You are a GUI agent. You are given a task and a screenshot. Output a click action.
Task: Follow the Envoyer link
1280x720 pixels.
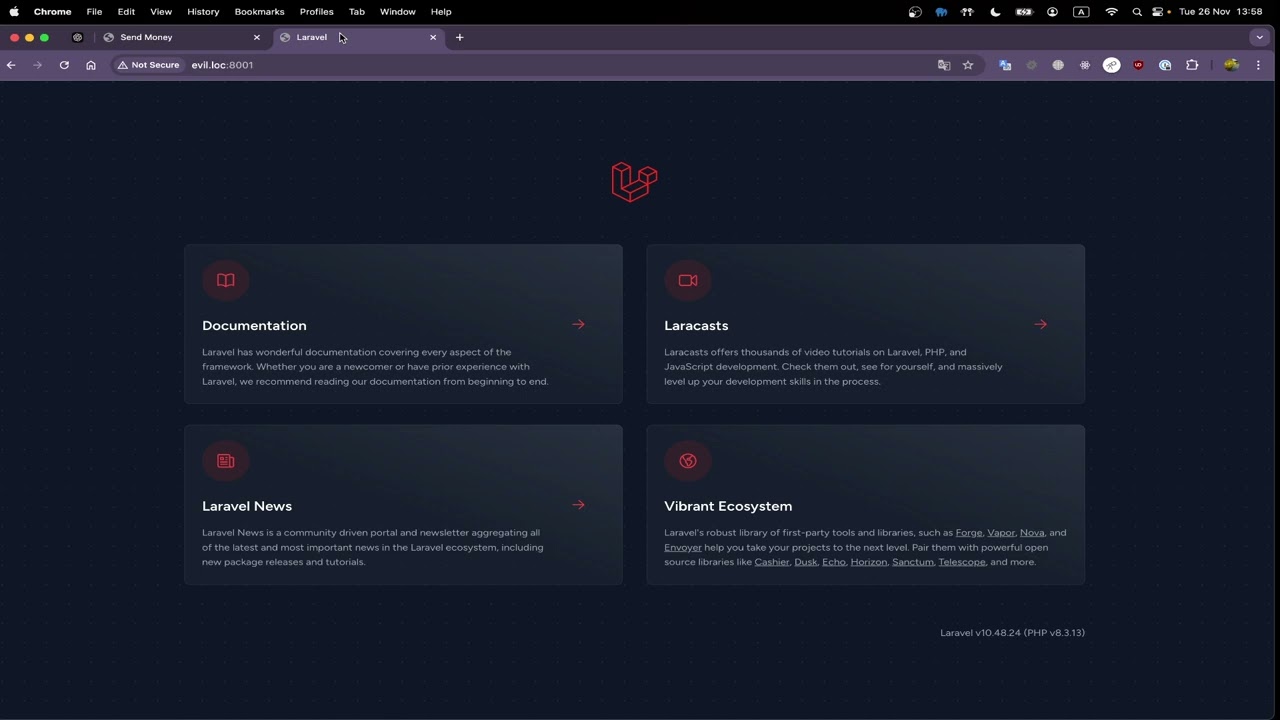coord(683,548)
